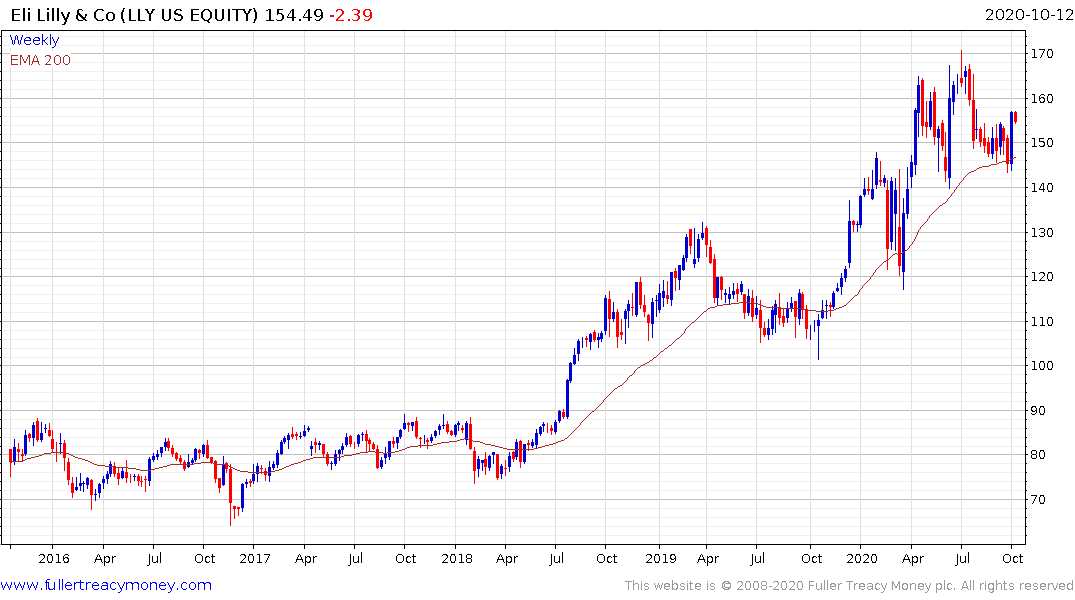The width and height of the screenshot is (1075, 600).
Task: Click the July 2020 peak candlestick near 170
Action: coord(961,69)
